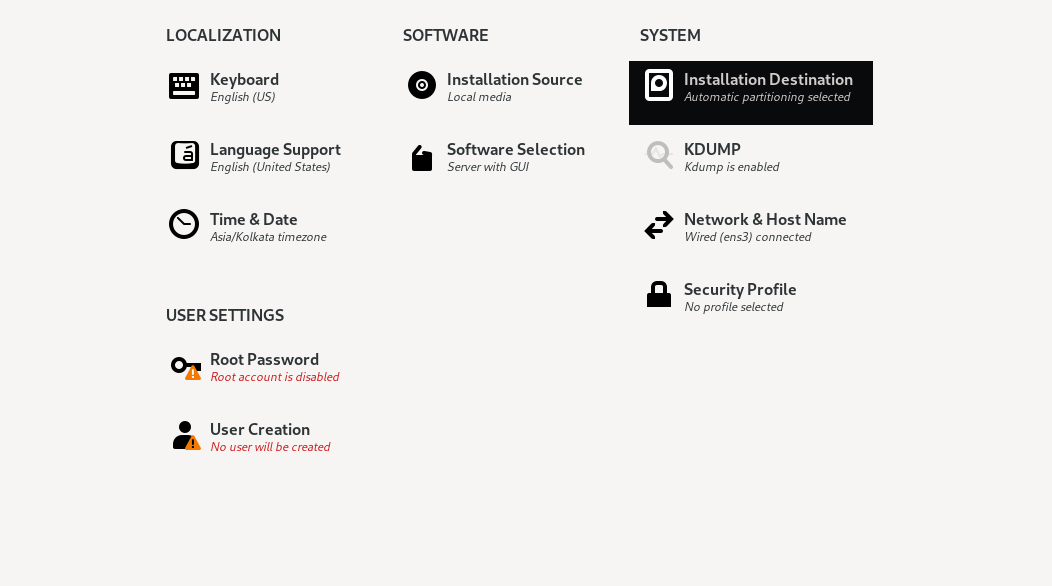Click the Software Selection package icon
The height and width of the screenshot is (586, 1052).
coord(422,158)
